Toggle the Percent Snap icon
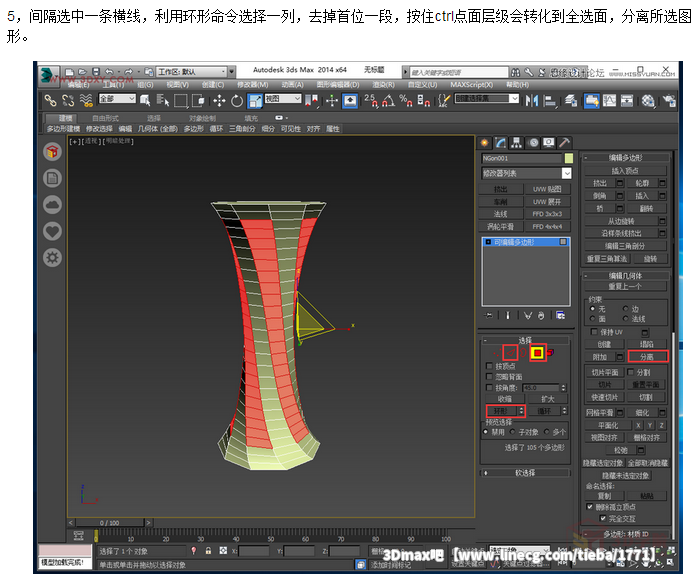The image size is (695, 574). coord(406,101)
